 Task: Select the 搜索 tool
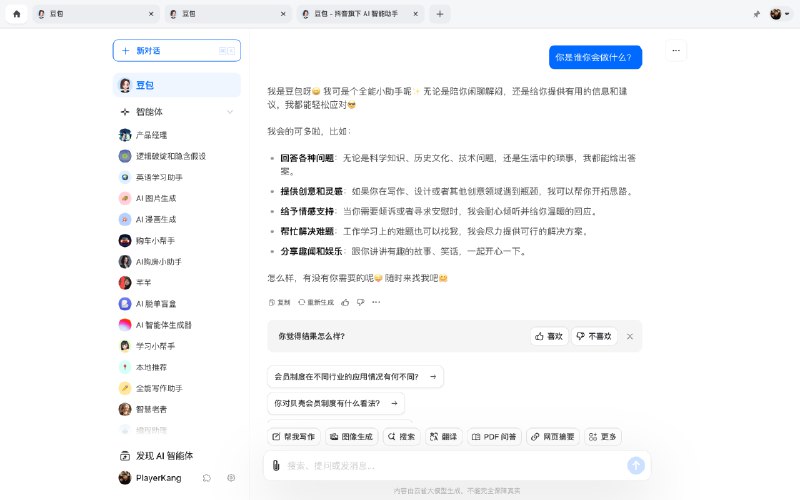tap(402, 437)
